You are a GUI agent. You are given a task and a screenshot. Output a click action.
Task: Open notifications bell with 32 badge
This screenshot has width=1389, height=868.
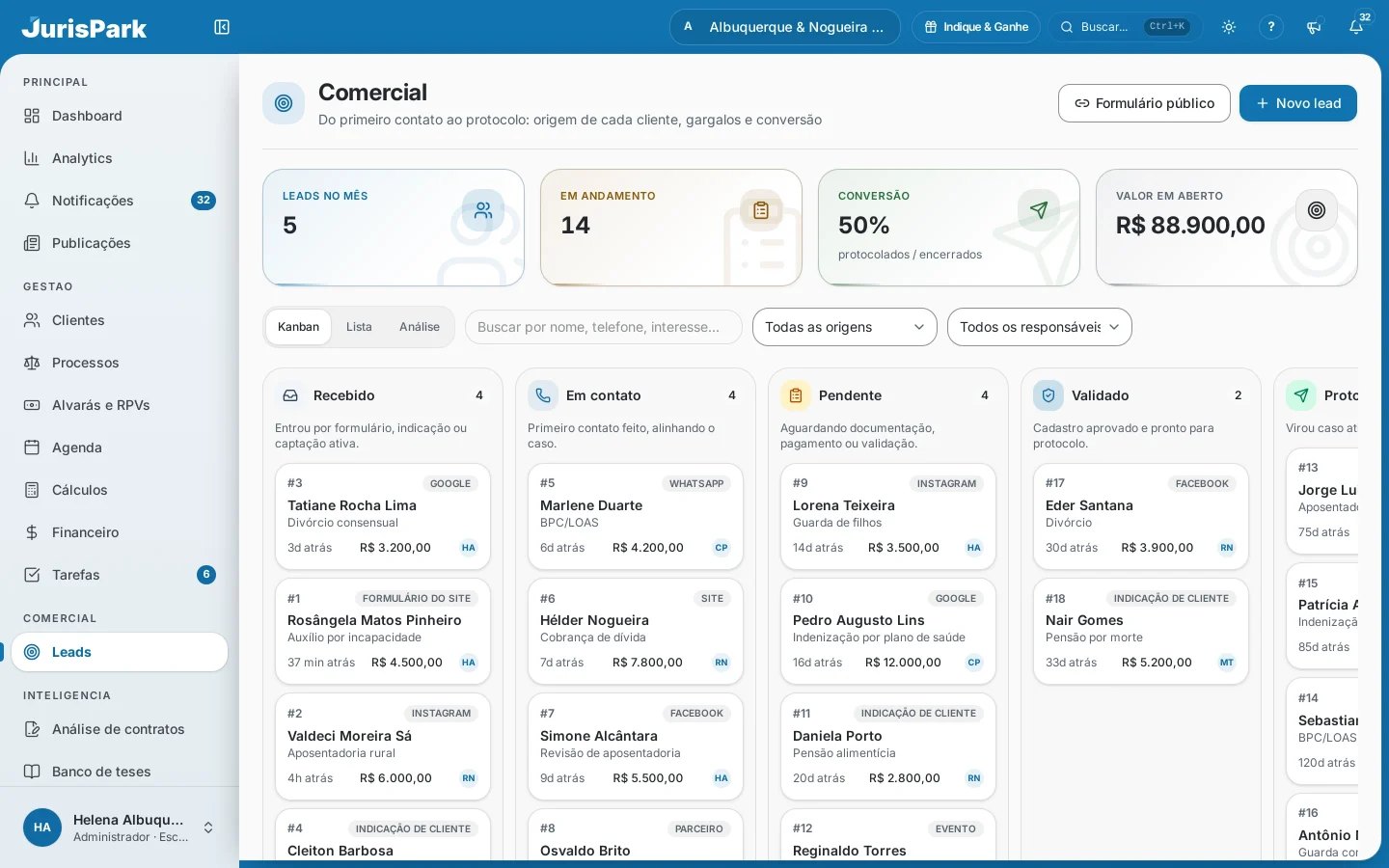[x=1356, y=27]
